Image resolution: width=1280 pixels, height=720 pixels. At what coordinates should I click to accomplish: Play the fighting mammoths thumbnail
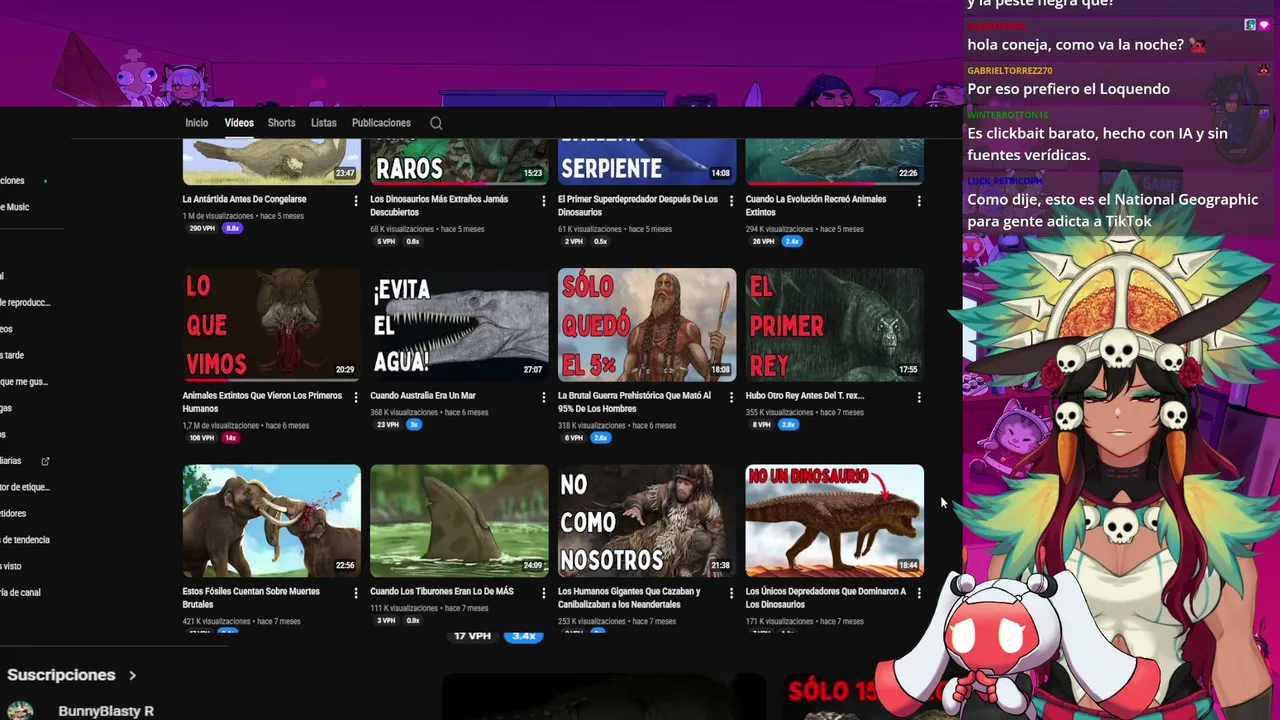point(272,521)
